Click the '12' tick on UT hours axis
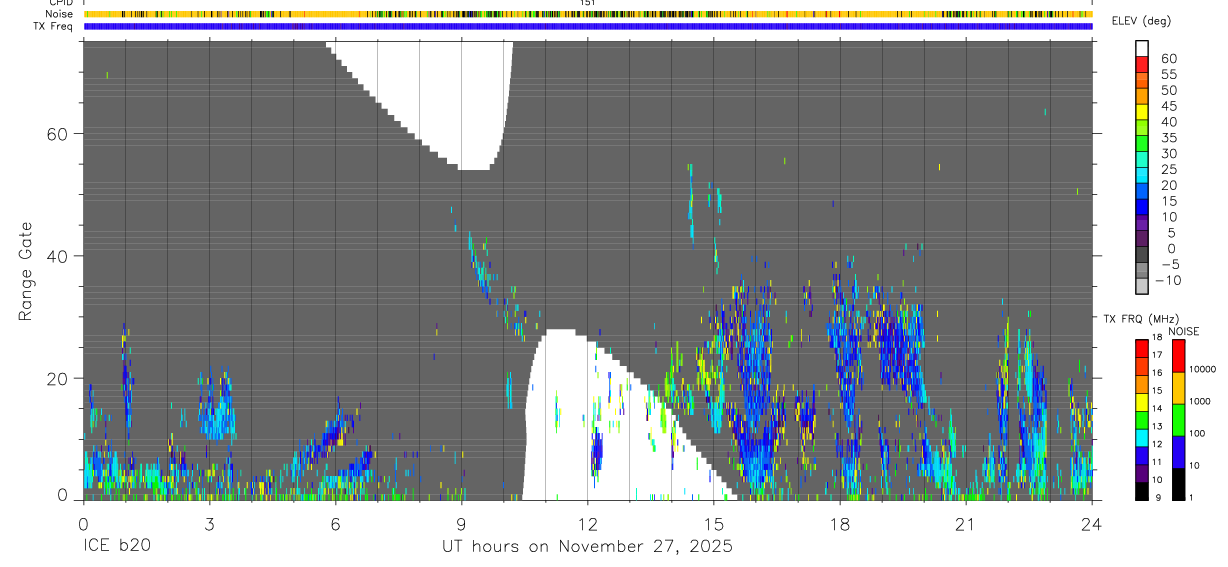The width and height of the screenshot is (1228, 567). [587, 524]
